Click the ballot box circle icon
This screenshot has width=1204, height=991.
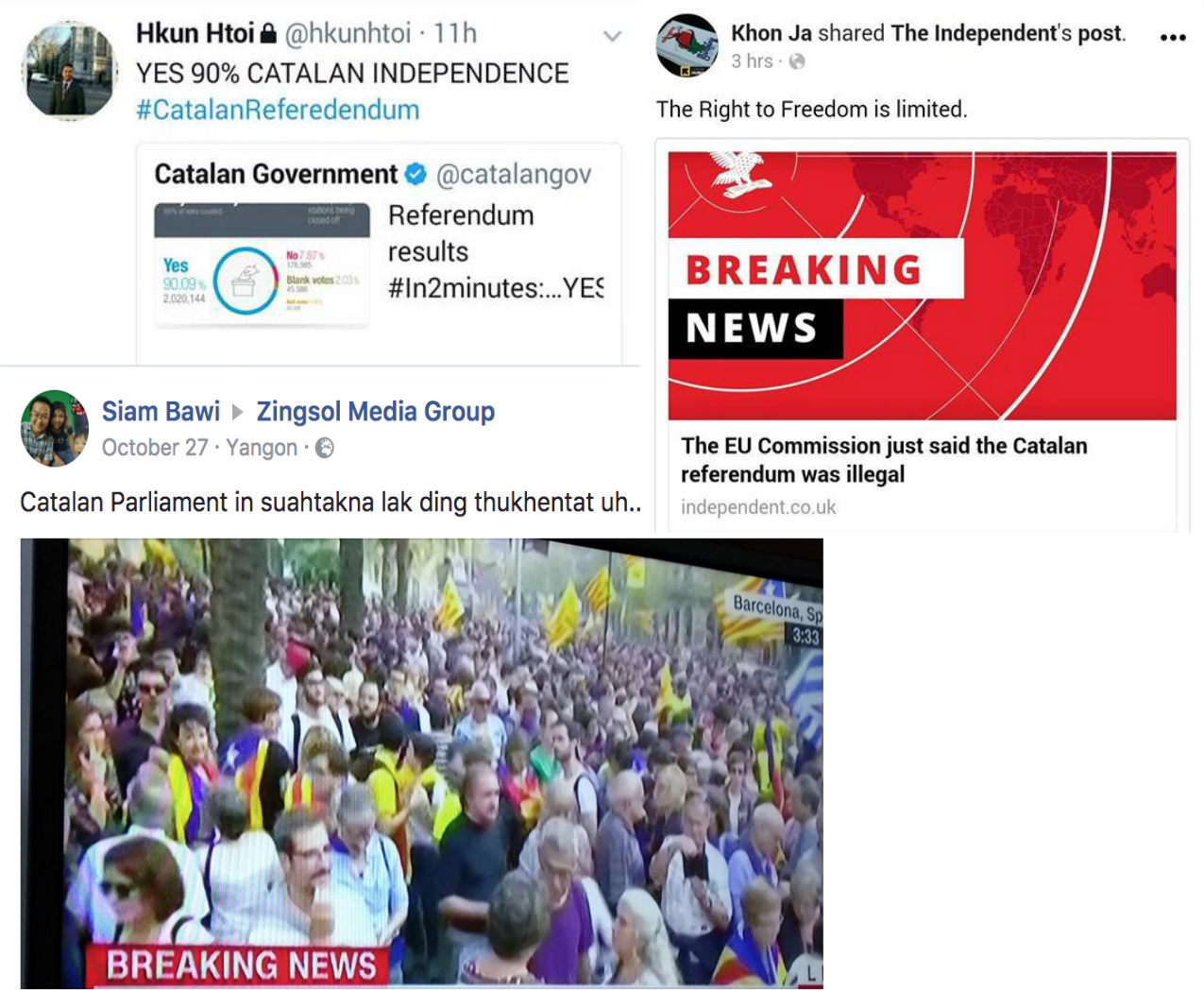pos(245,281)
